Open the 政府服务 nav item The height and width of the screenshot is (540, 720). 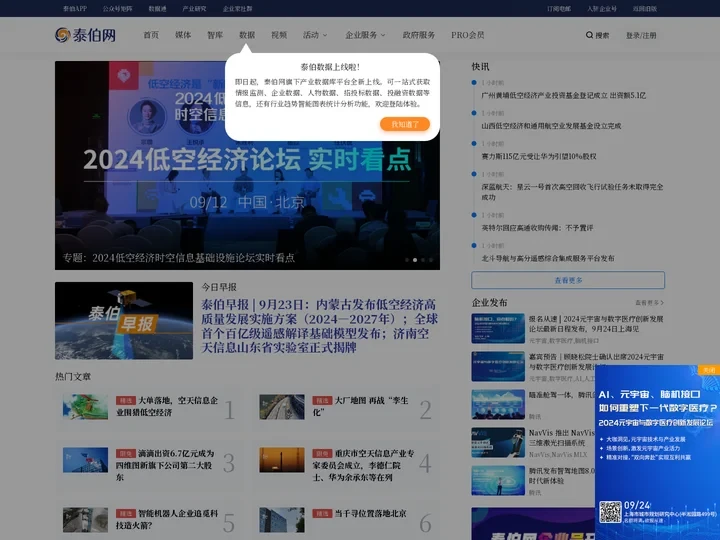tap(419, 35)
